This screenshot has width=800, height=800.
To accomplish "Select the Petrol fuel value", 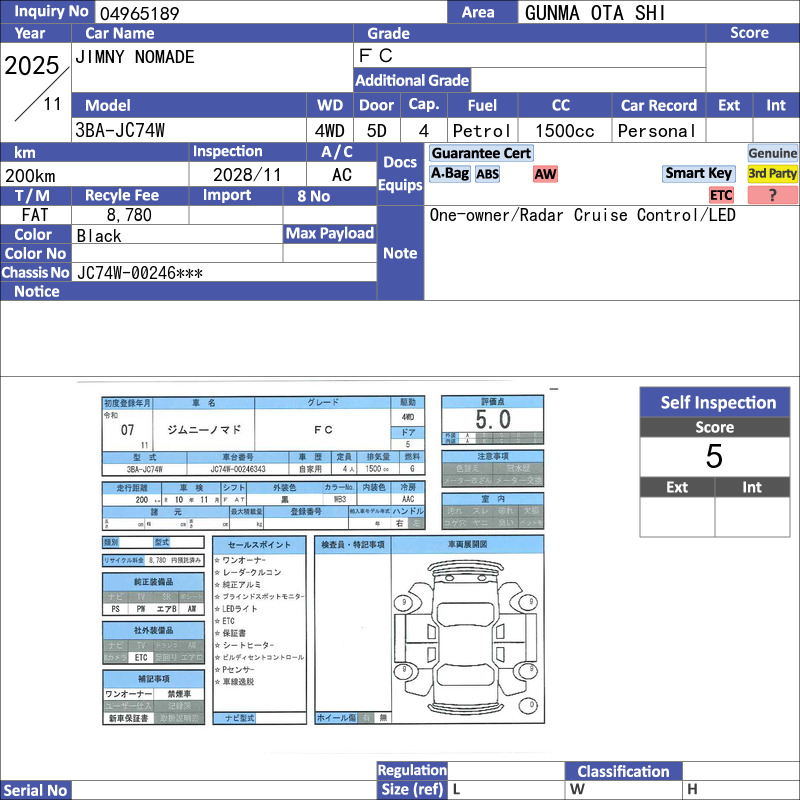I will coord(482,131).
